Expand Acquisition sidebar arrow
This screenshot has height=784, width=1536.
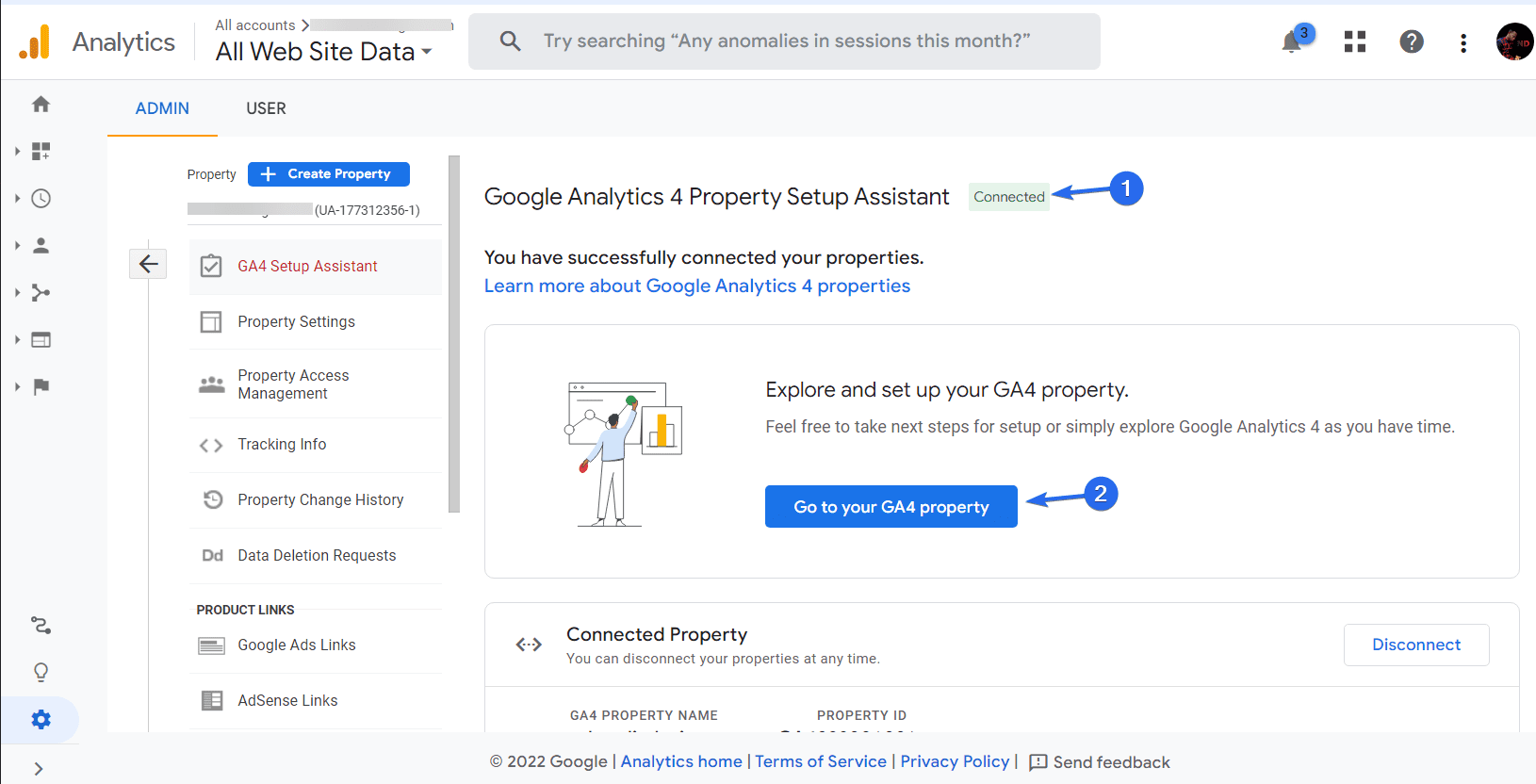[x=17, y=292]
